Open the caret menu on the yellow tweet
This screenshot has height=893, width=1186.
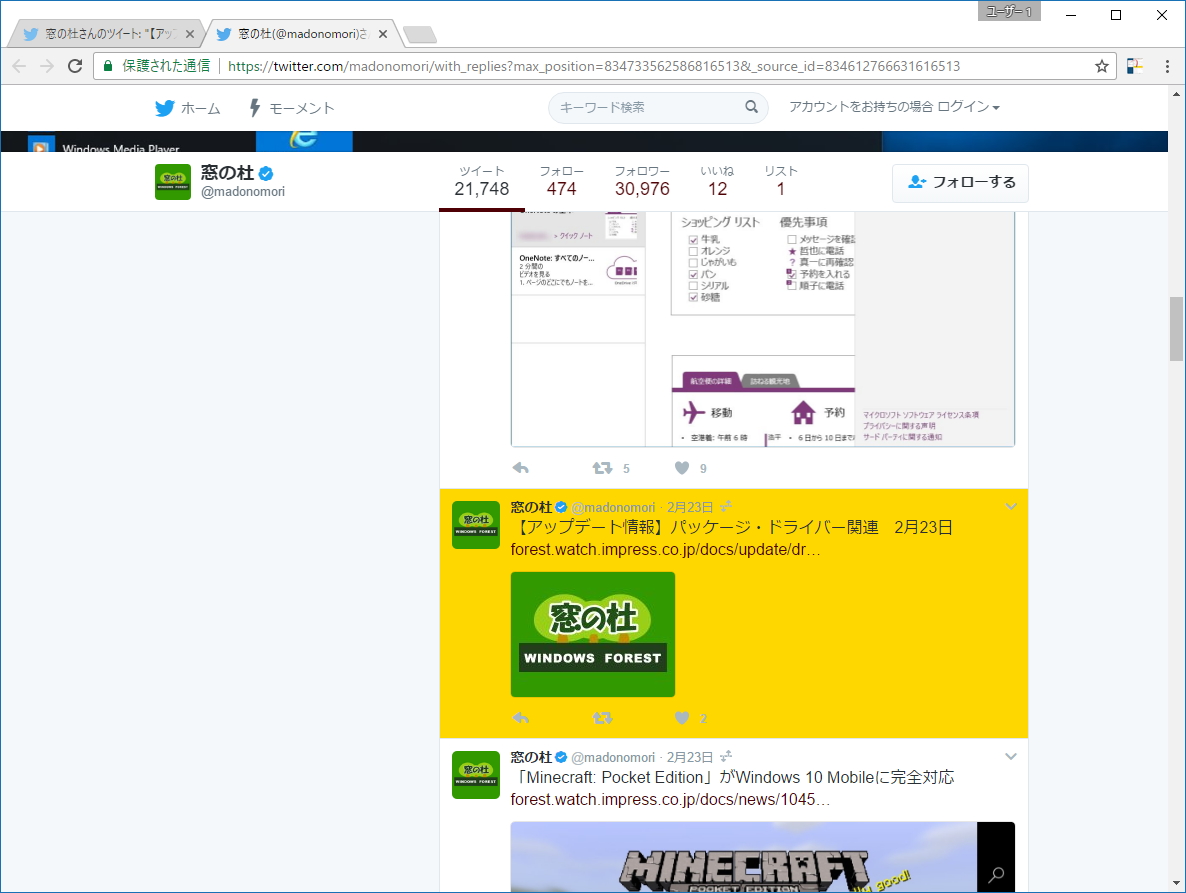pyautogui.click(x=1011, y=506)
